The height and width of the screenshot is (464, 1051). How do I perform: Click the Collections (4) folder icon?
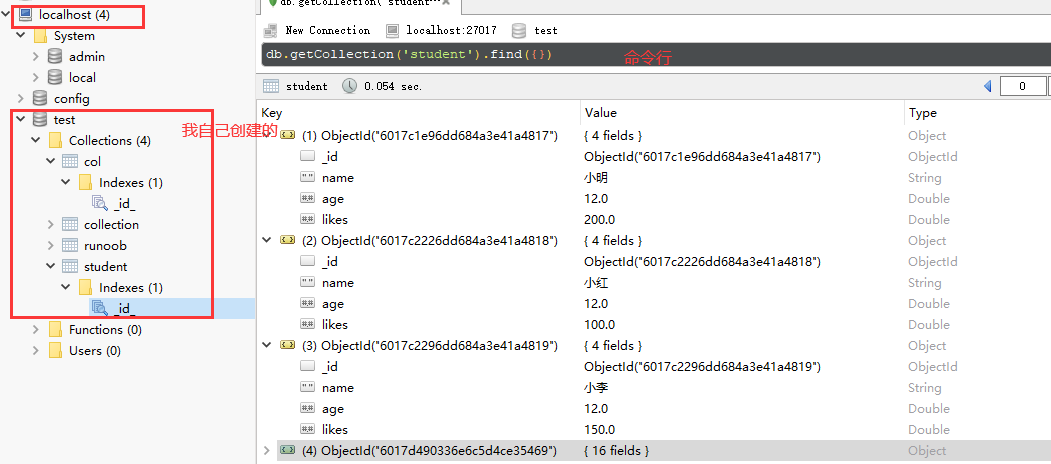(55, 140)
